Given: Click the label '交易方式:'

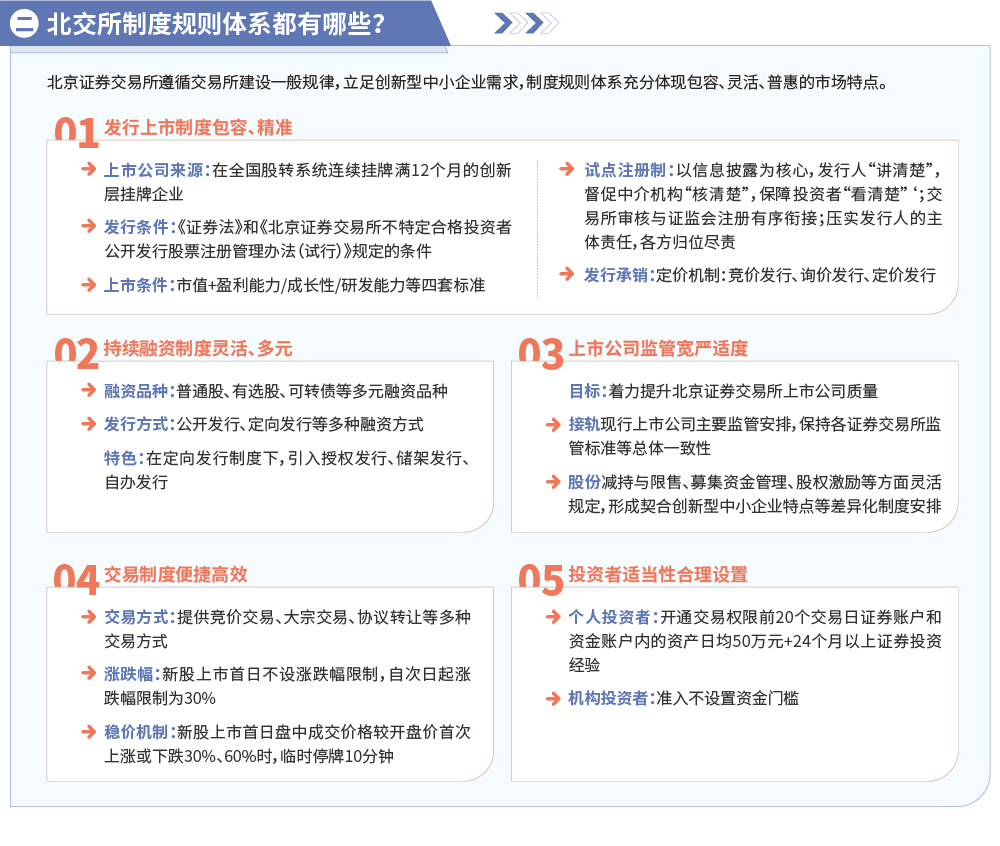Looking at the screenshot, I should [140, 617].
